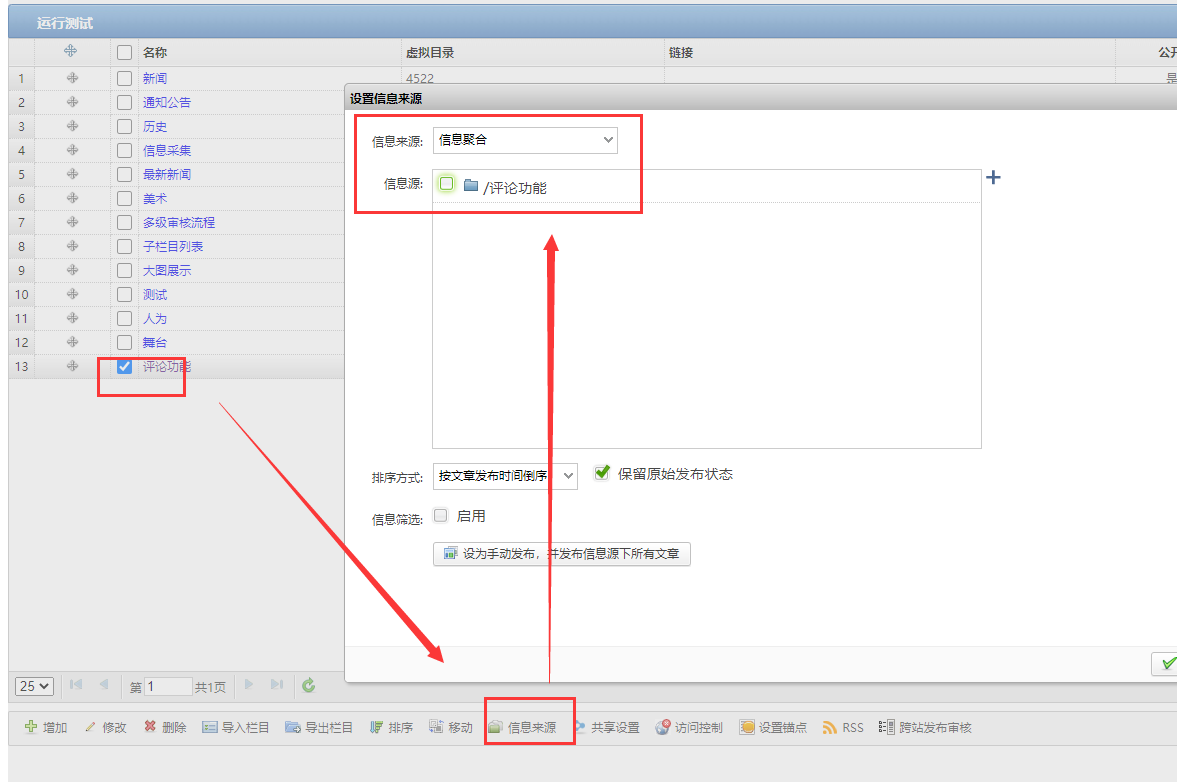The width and height of the screenshot is (1177, 782).
Task: Click the page number input field
Action: pyautogui.click(x=168, y=687)
